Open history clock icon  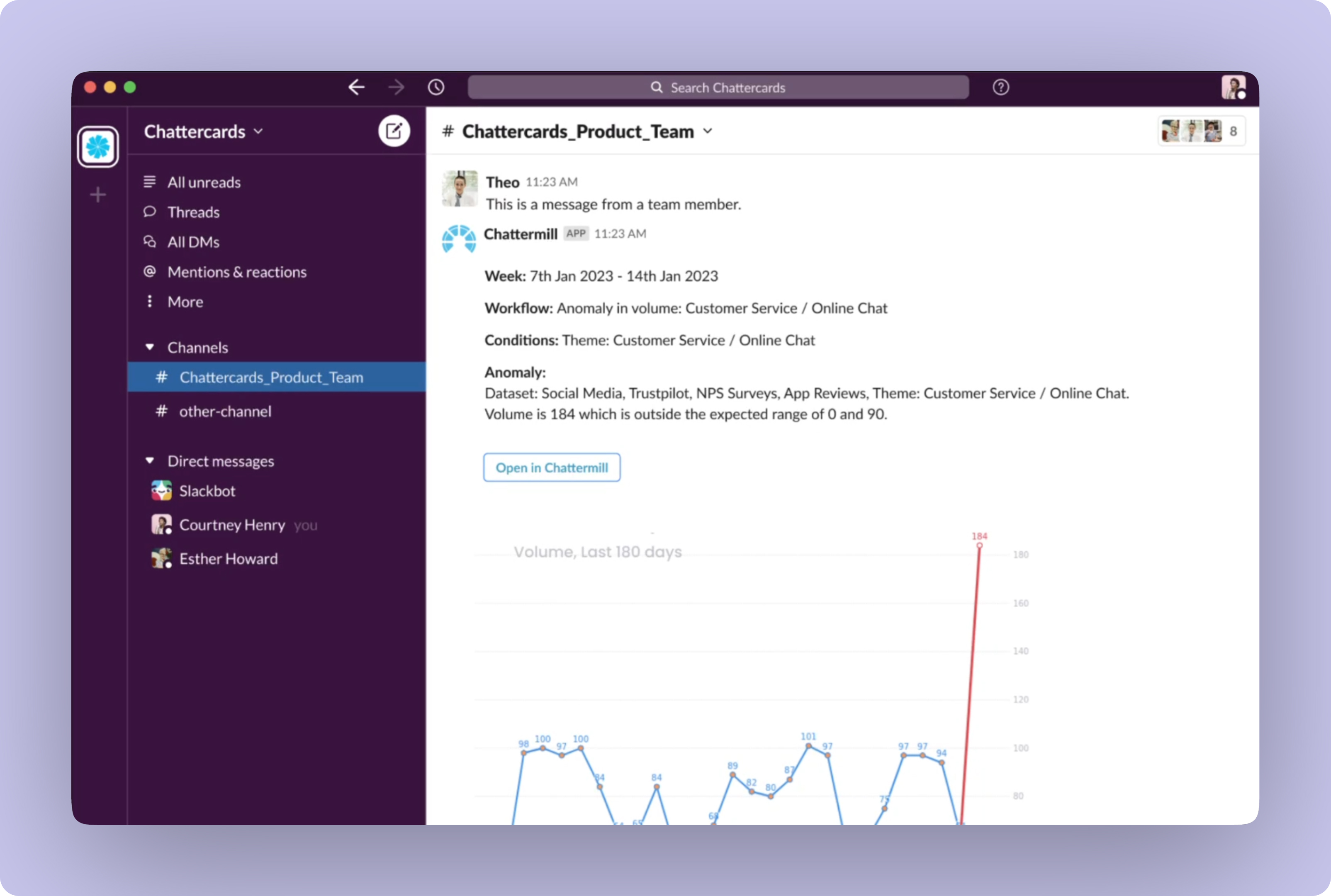point(436,88)
